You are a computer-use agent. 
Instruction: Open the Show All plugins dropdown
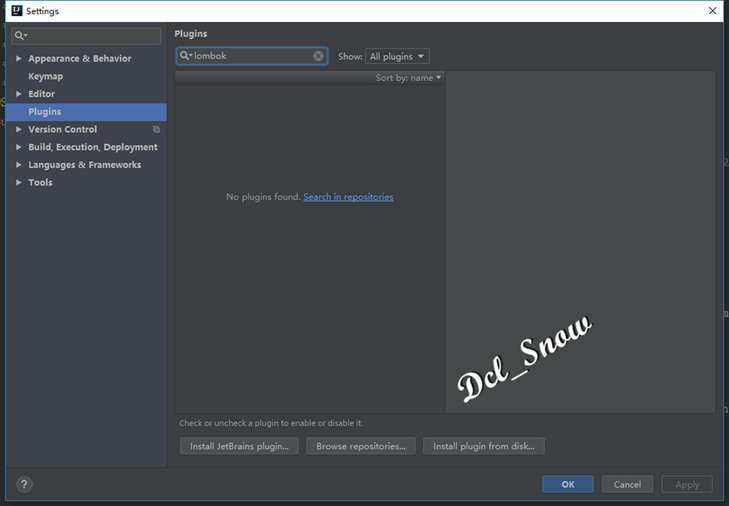click(397, 56)
